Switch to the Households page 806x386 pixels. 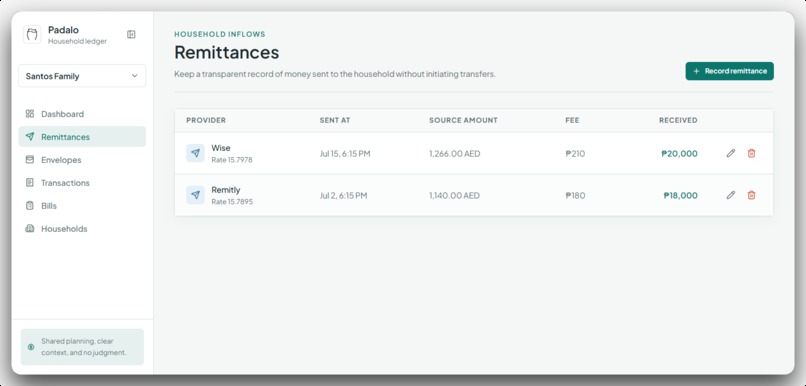point(82,229)
